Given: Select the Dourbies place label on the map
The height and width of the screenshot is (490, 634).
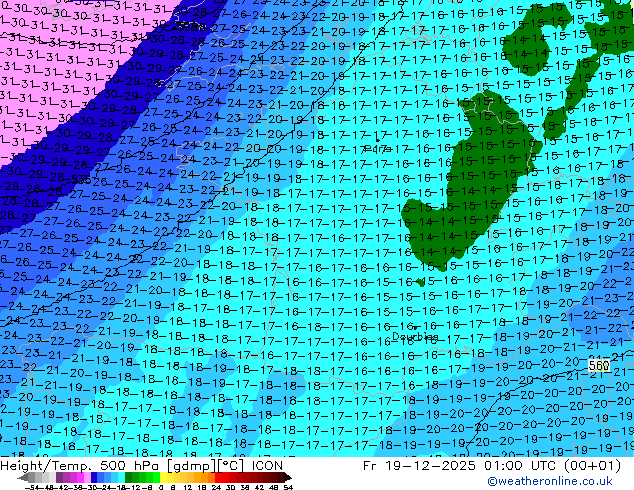Looking at the screenshot, I should (x=415, y=336).
